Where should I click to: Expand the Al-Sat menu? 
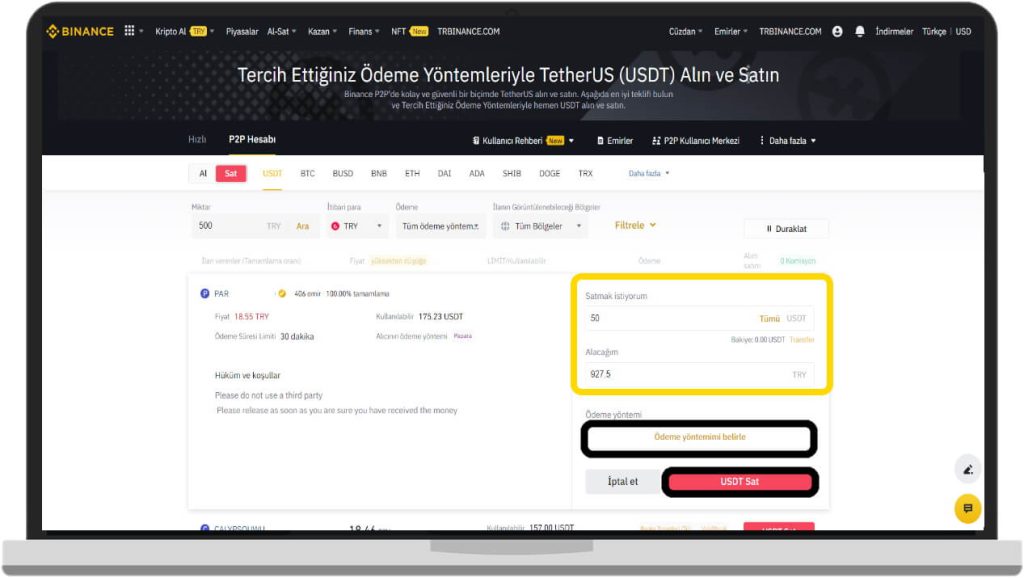coord(281,31)
